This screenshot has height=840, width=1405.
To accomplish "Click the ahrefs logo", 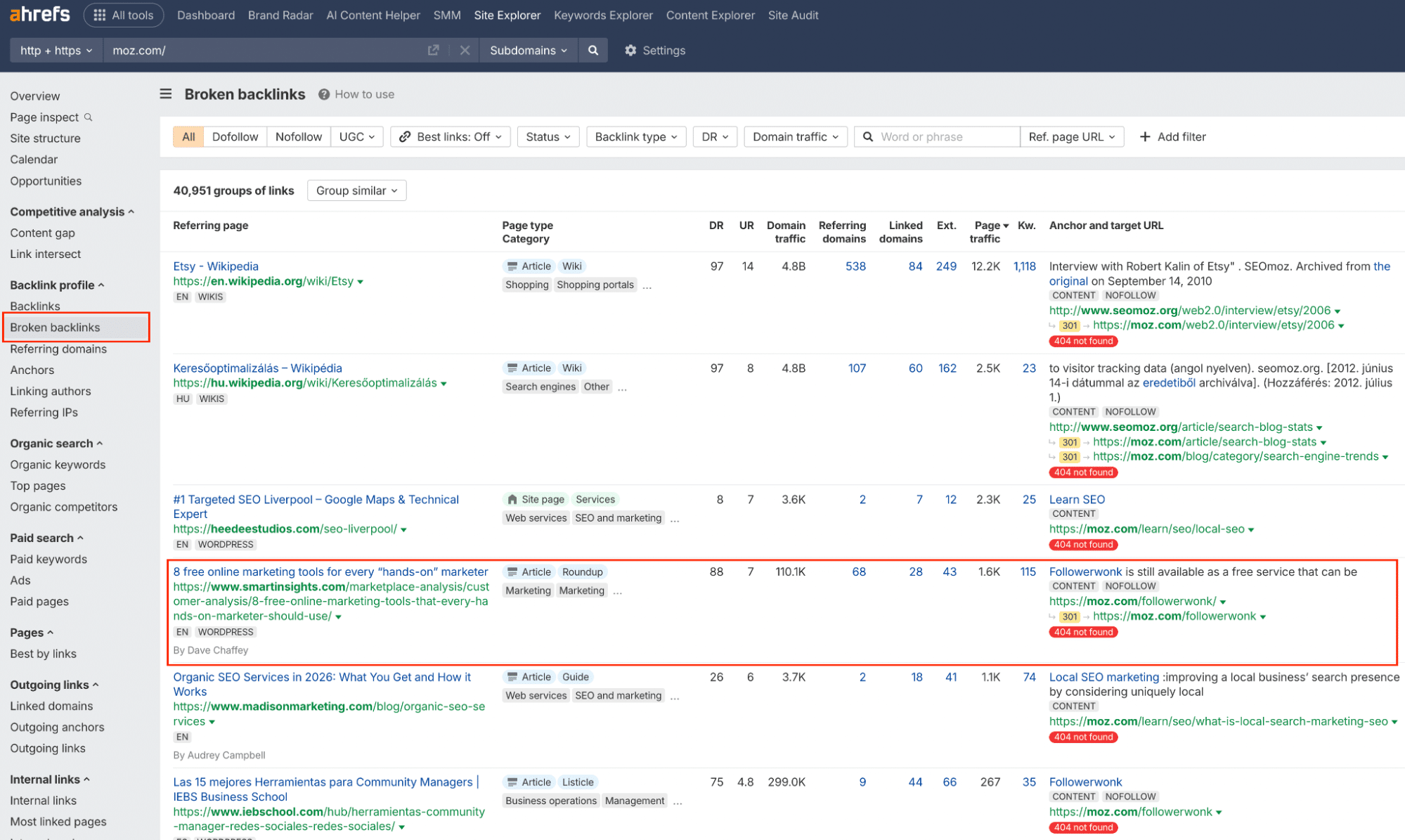I will (x=39, y=14).
